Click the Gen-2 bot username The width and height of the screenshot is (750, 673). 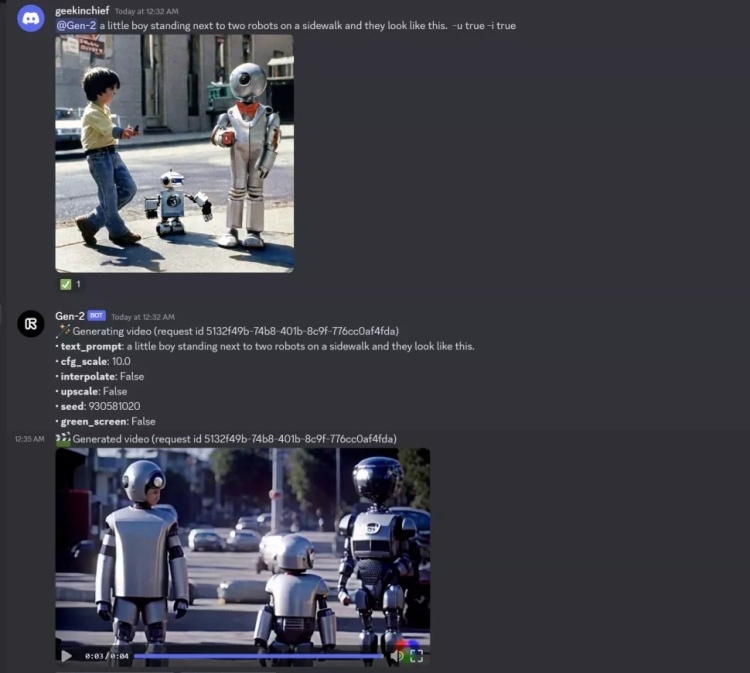(69, 316)
